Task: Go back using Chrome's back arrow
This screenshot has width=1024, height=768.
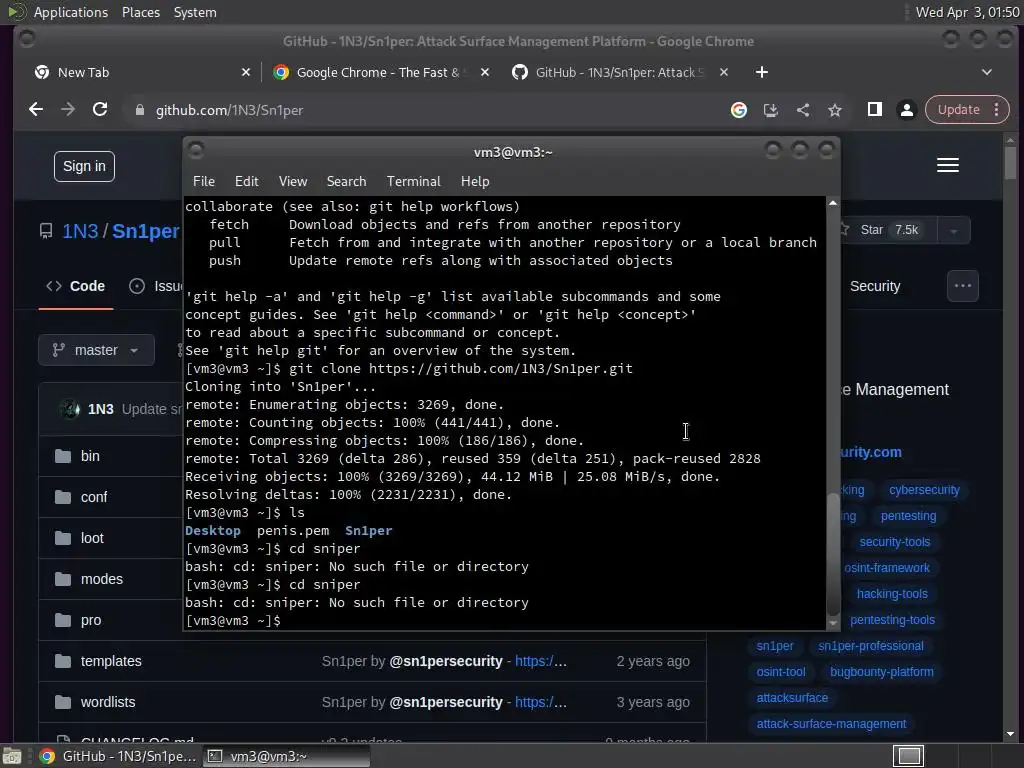Action: coord(36,110)
